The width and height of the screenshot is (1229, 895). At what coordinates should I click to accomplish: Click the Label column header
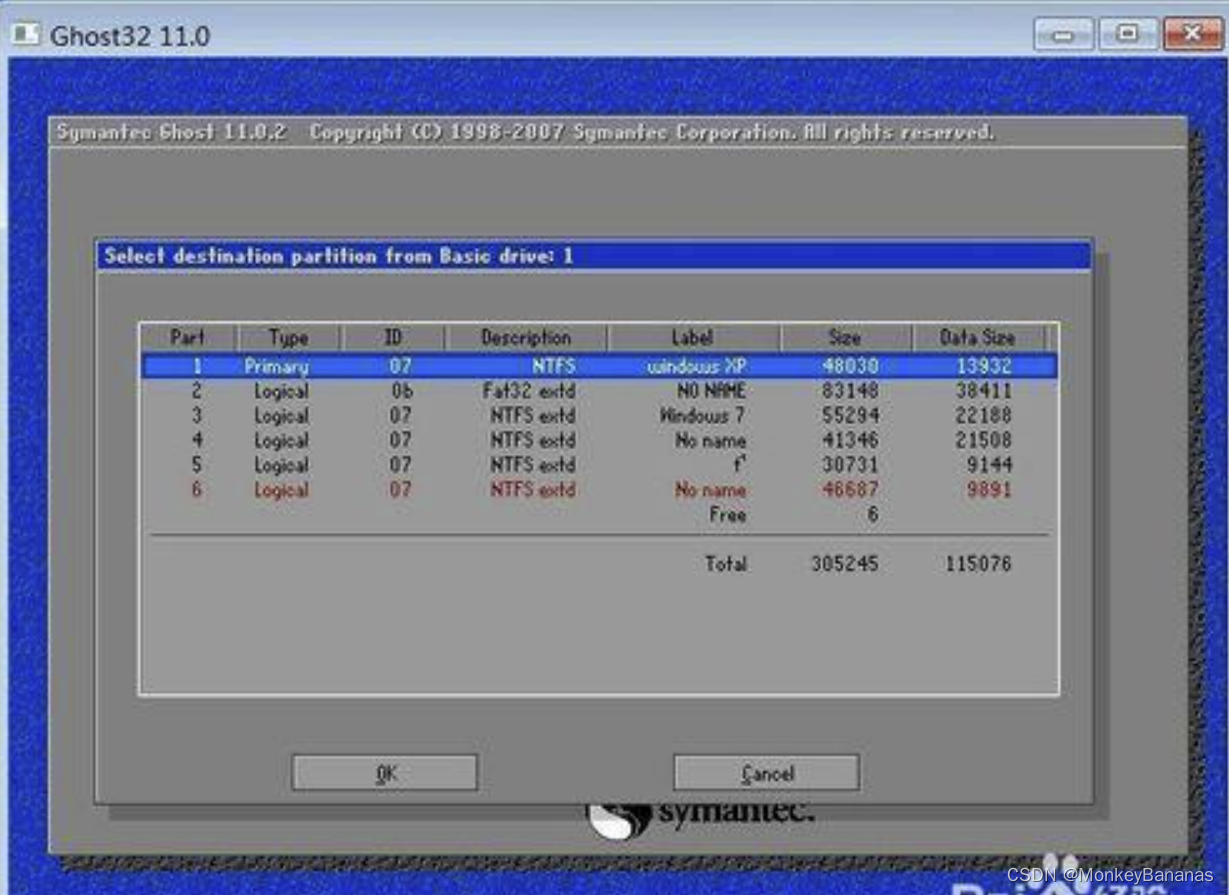pos(693,337)
